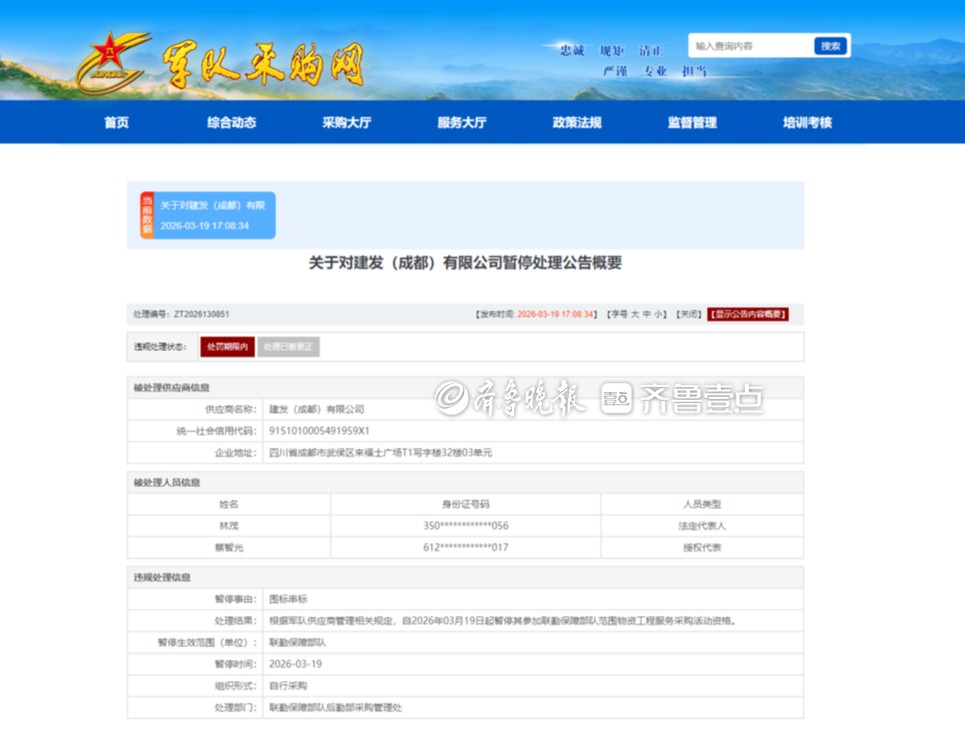Image resolution: width=965 pixels, height=732 pixels.
Task: Go to the 首页 menu item
Action: tap(117, 123)
